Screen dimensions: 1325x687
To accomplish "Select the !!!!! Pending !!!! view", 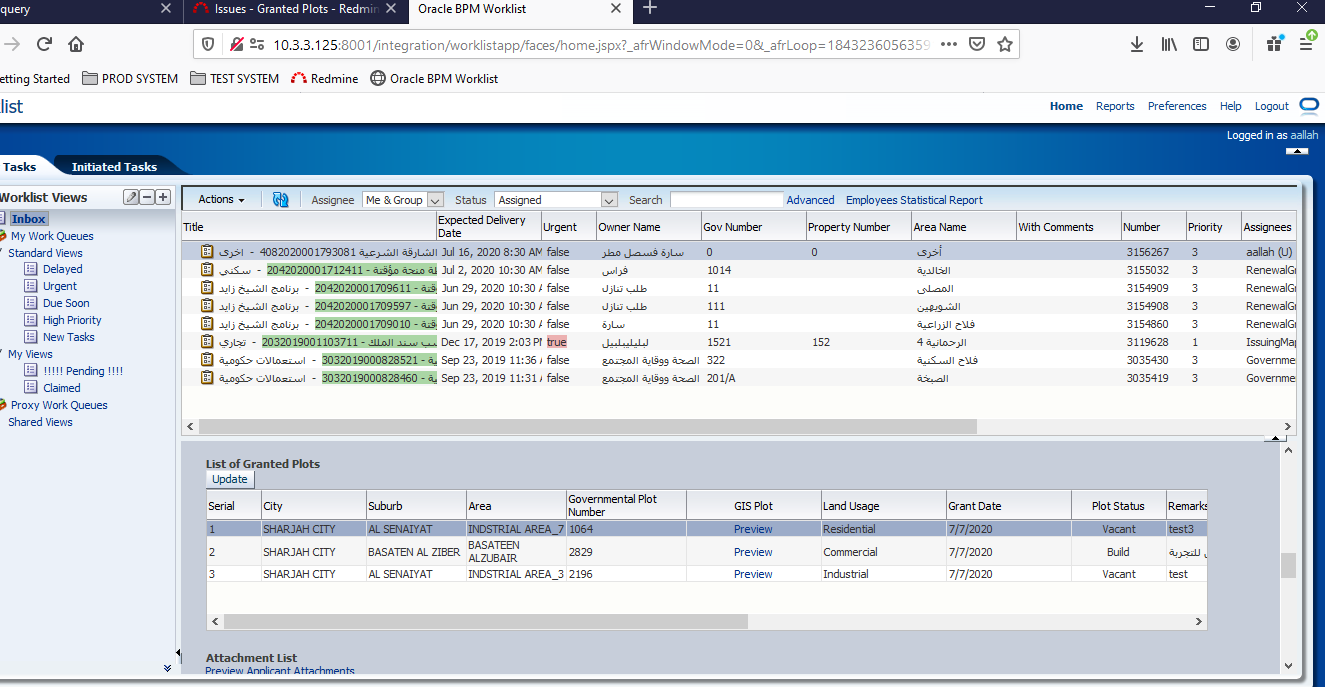I will click(x=83, y=371).
